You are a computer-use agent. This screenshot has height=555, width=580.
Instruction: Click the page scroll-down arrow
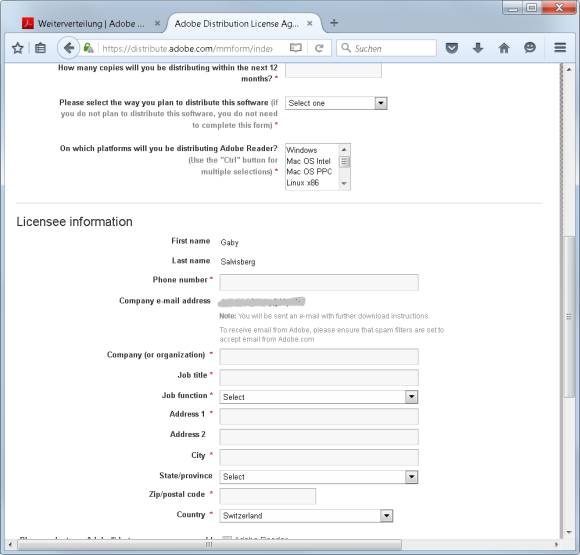pyautogui.click(x=569, y=532)
